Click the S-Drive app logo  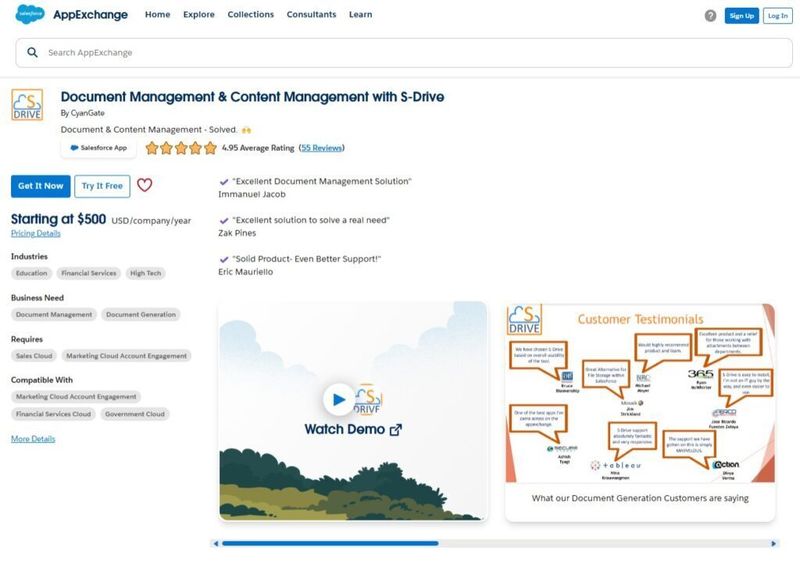pos(27,105)
